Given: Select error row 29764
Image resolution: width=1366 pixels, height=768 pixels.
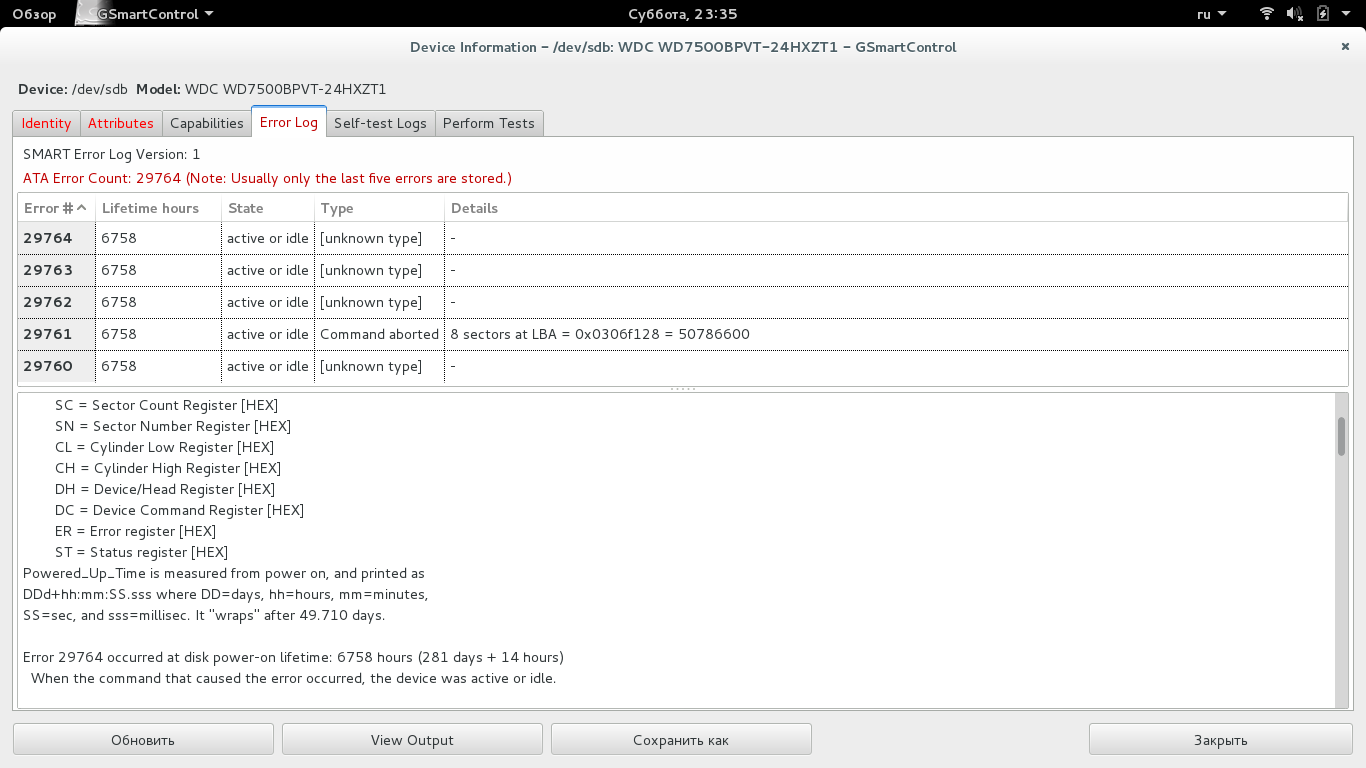Looking at the screenshot, I should coord(683,238).
